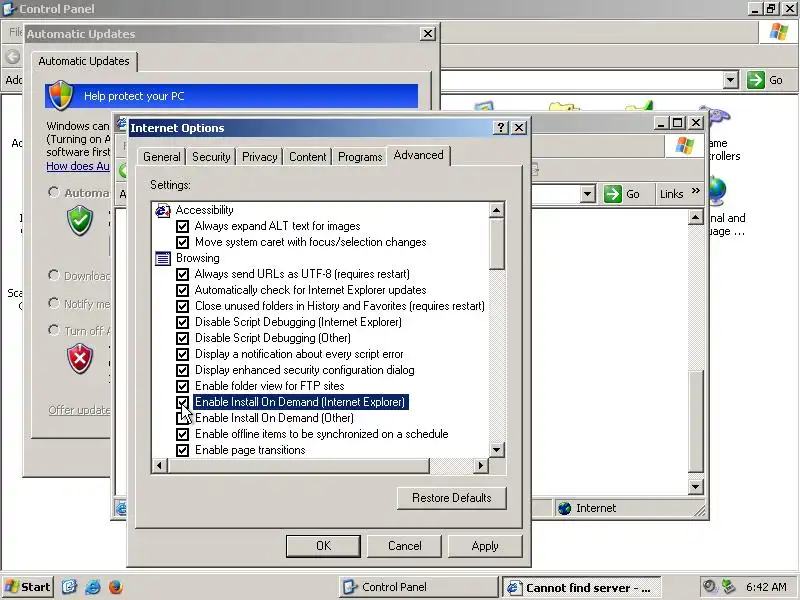The image size is (800, 600).
Task: Click the Control Panel address bar Go arrow
Action: pyautogui.click(x=756, y=80)
